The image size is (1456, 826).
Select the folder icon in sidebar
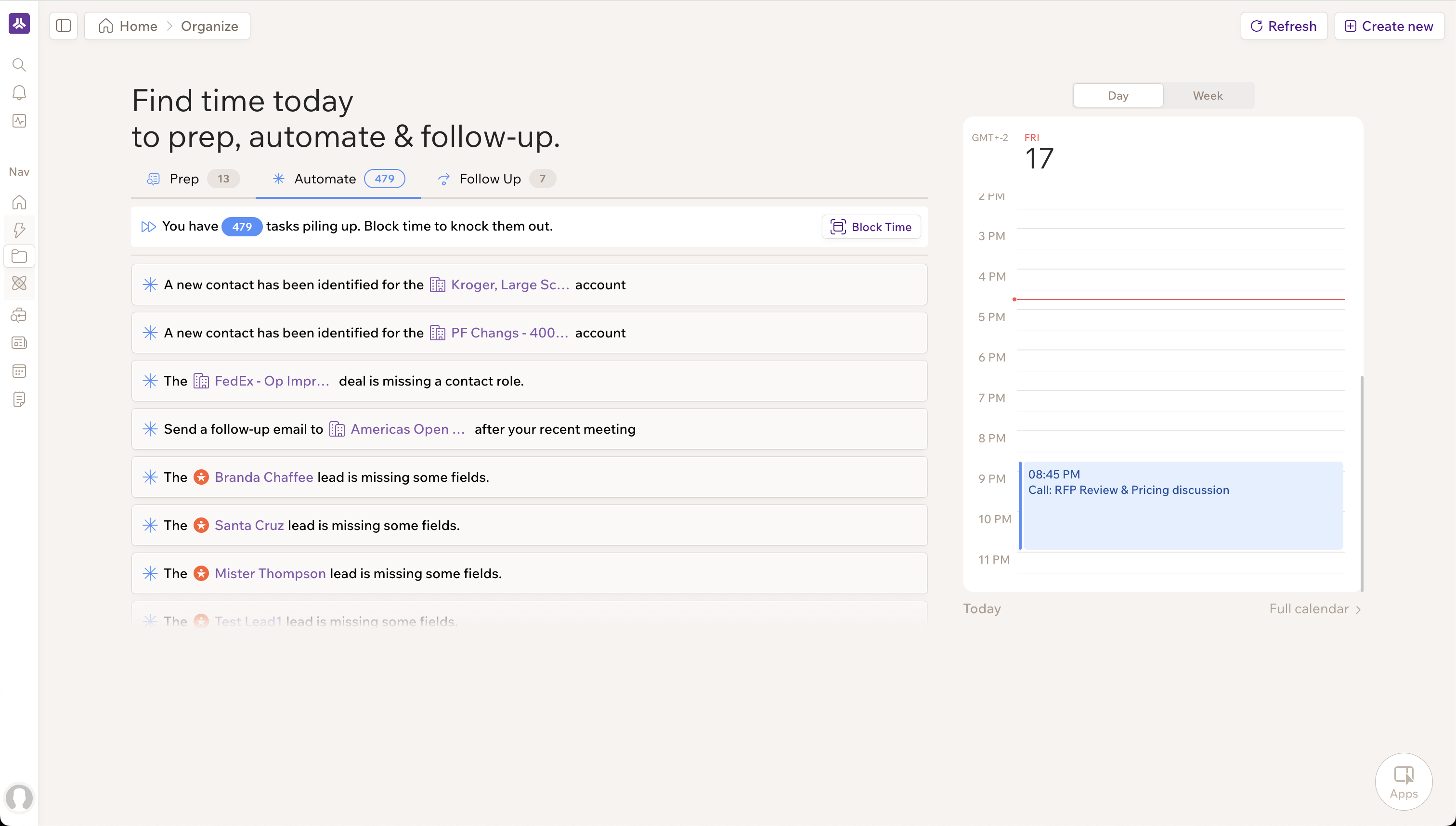pyautogui.click(x=19, y=257)
